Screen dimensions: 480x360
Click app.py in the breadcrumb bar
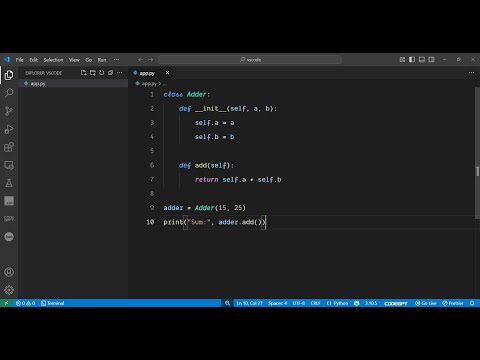tap(149, 84)
